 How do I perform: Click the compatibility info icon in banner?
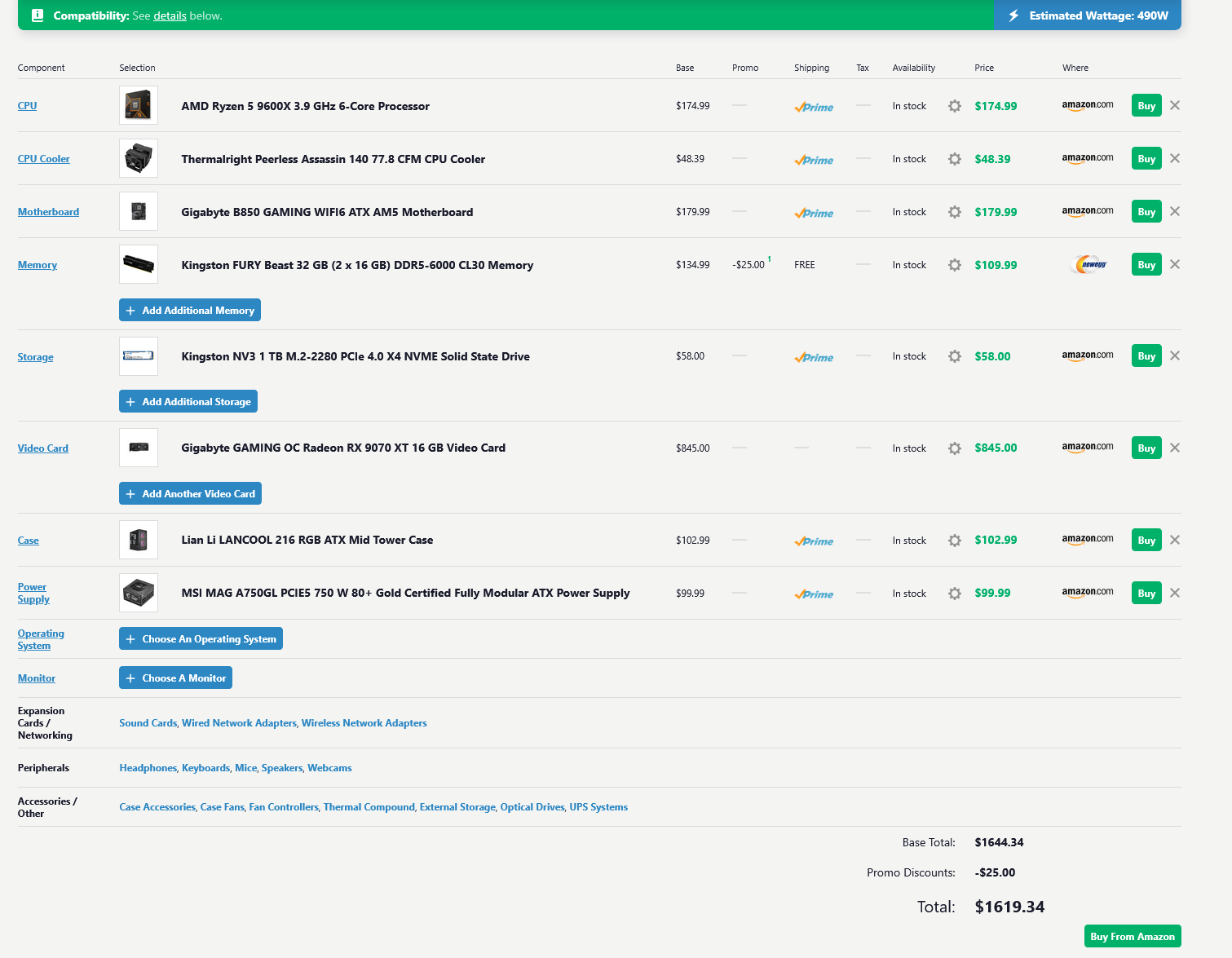[38, 15]
